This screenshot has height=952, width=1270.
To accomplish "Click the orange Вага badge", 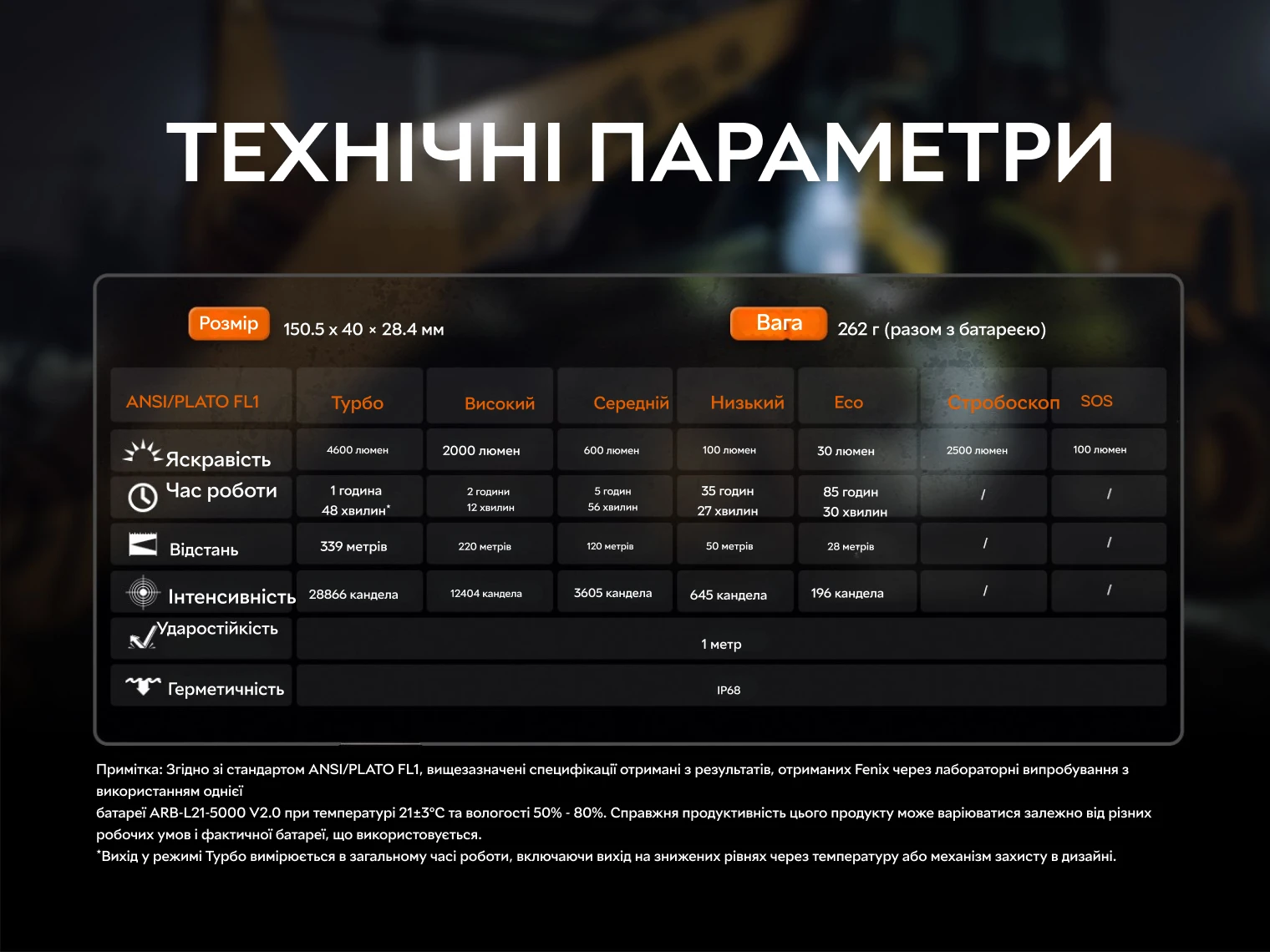I will [x=779, y=324].
